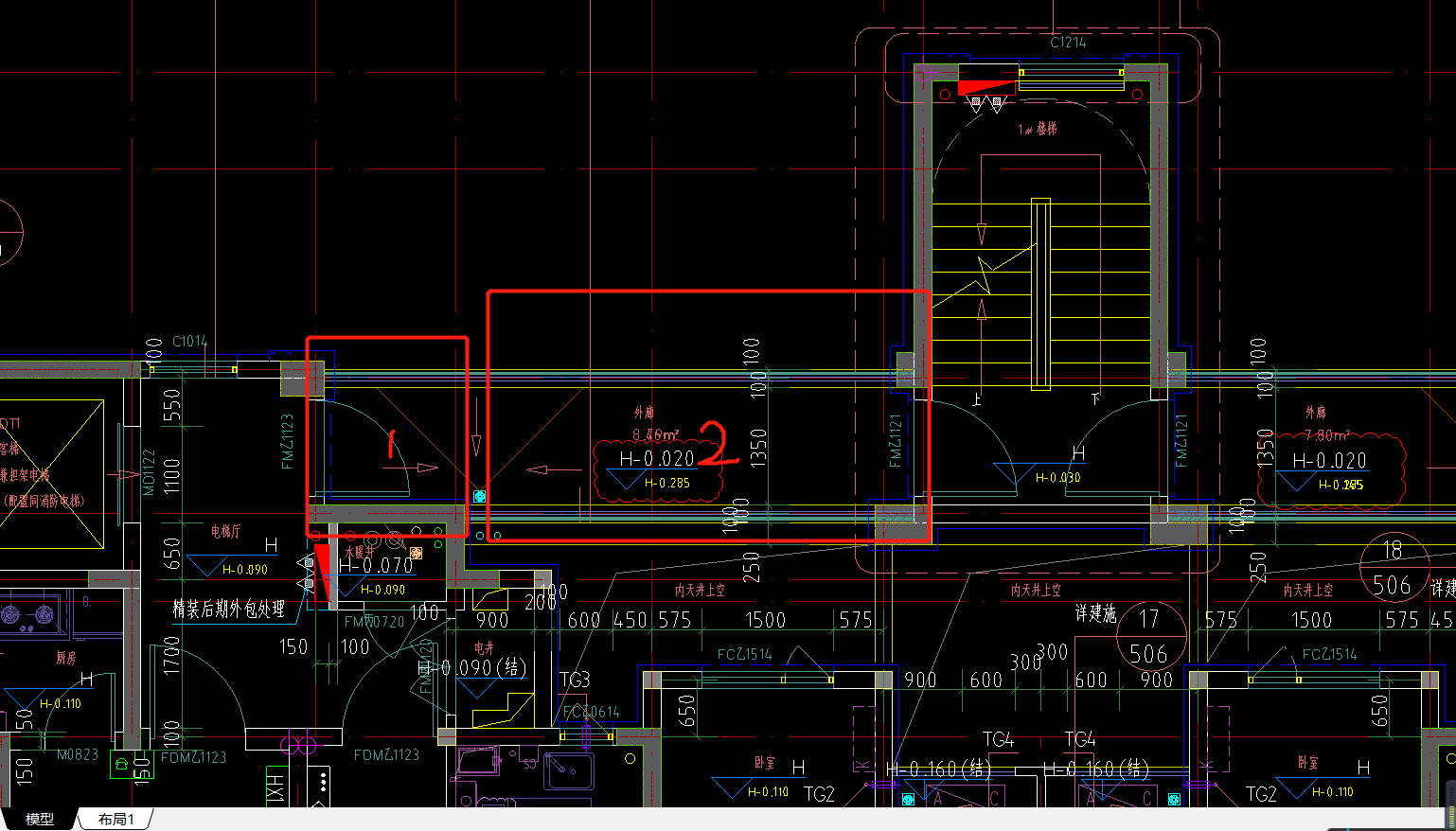The image size is (1456, 831).
Task: Select the 450 dimension text
Action: [x=630, y=620]
